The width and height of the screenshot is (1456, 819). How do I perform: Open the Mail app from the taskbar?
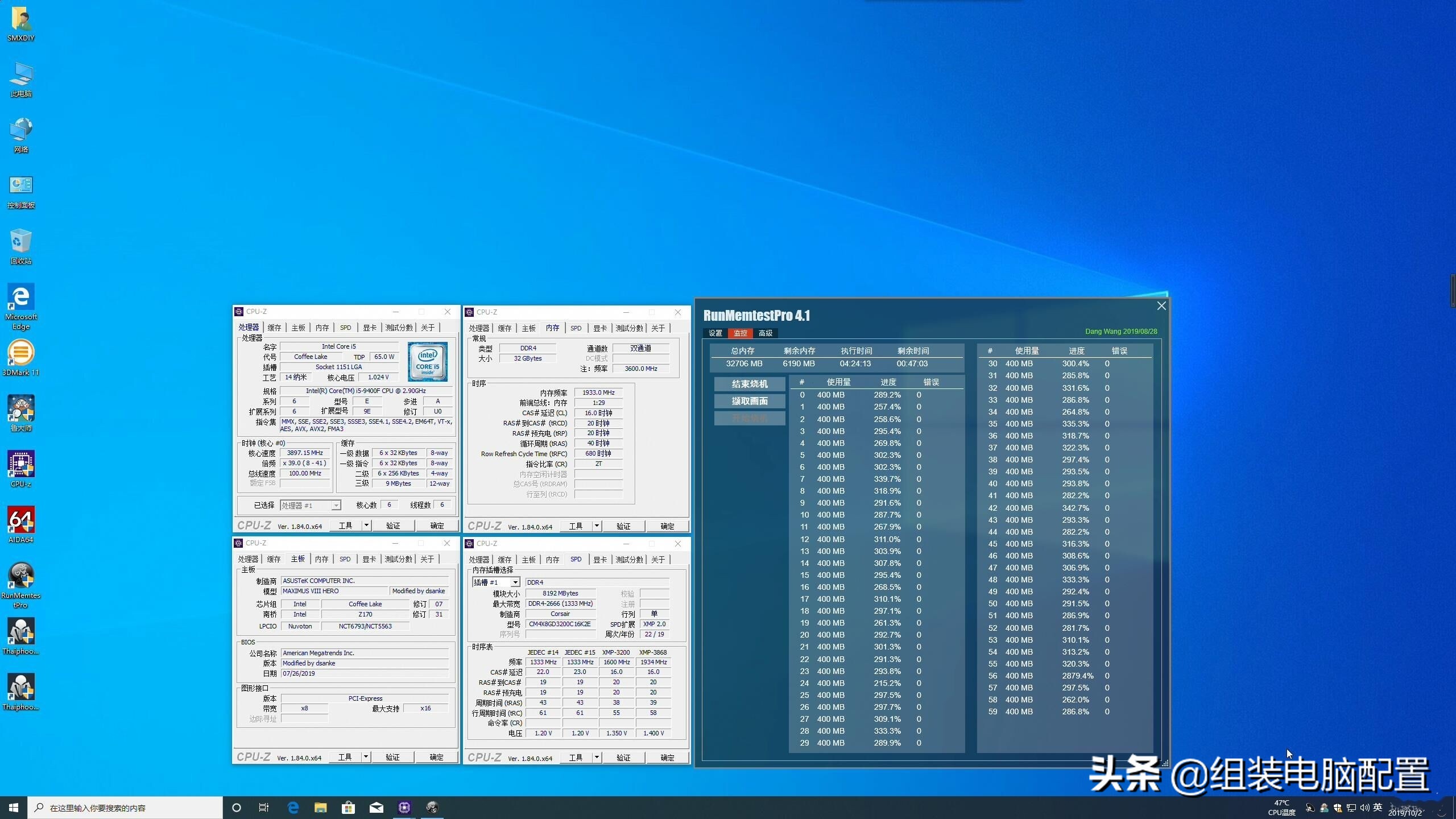coord(377,807)
